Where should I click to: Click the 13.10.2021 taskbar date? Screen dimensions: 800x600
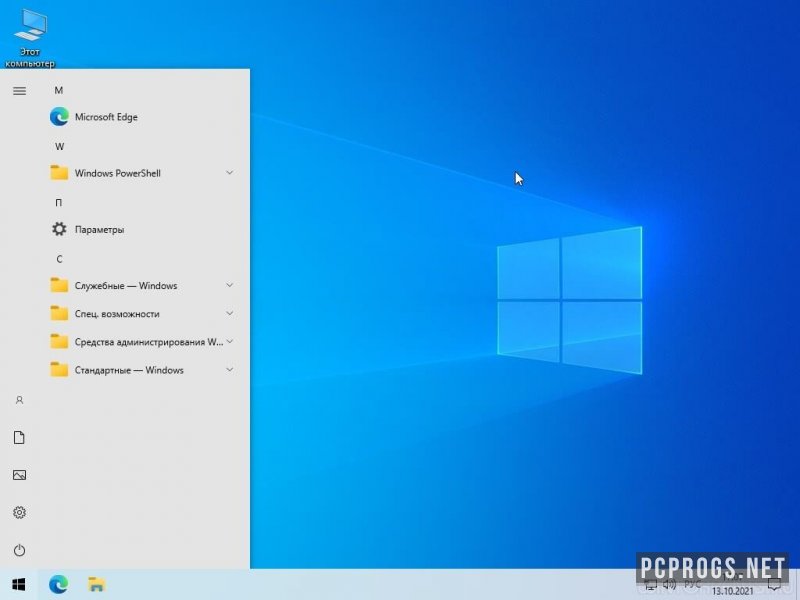tap(732, 591)
